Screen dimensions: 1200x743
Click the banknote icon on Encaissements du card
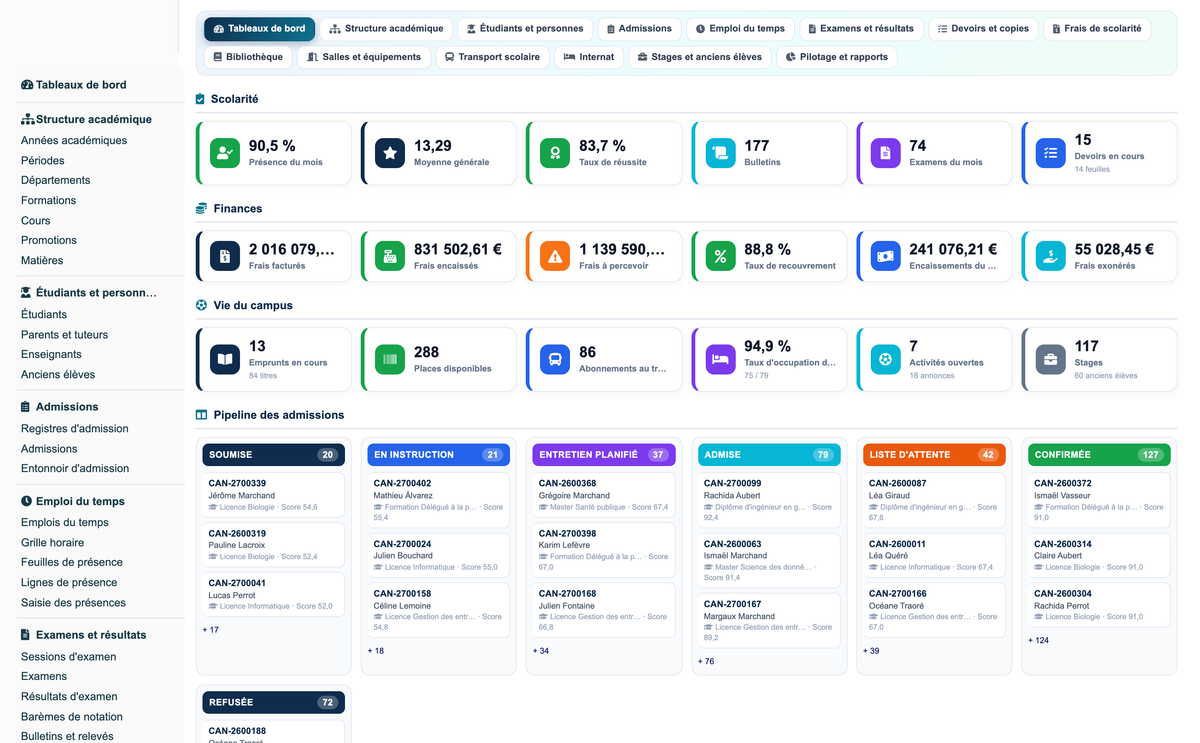(x=885, y=256)
